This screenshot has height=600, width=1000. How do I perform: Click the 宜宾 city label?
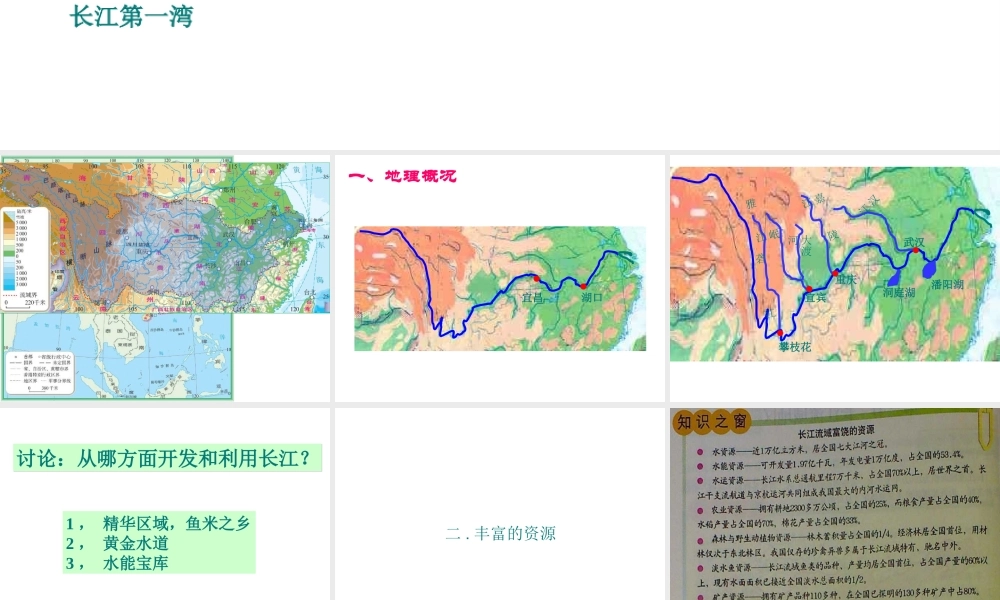pyautogui.click(x=815, y=297)
